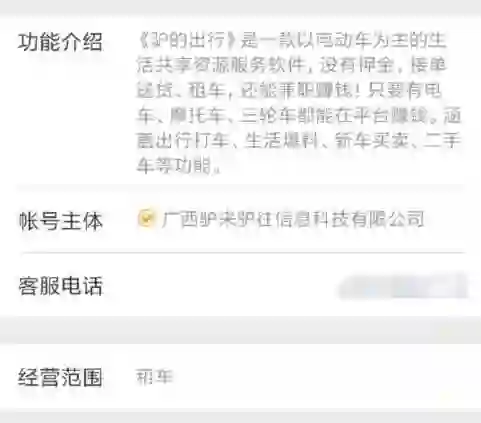Click description line mentioning 没有押金
Image resolution: width=481 pixels, height=423 pixels.
click(291, 65)
